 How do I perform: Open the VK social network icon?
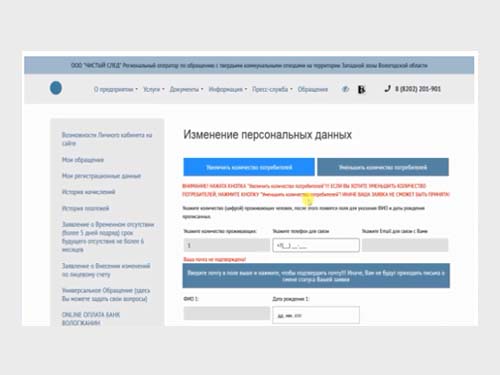(361, 89)
